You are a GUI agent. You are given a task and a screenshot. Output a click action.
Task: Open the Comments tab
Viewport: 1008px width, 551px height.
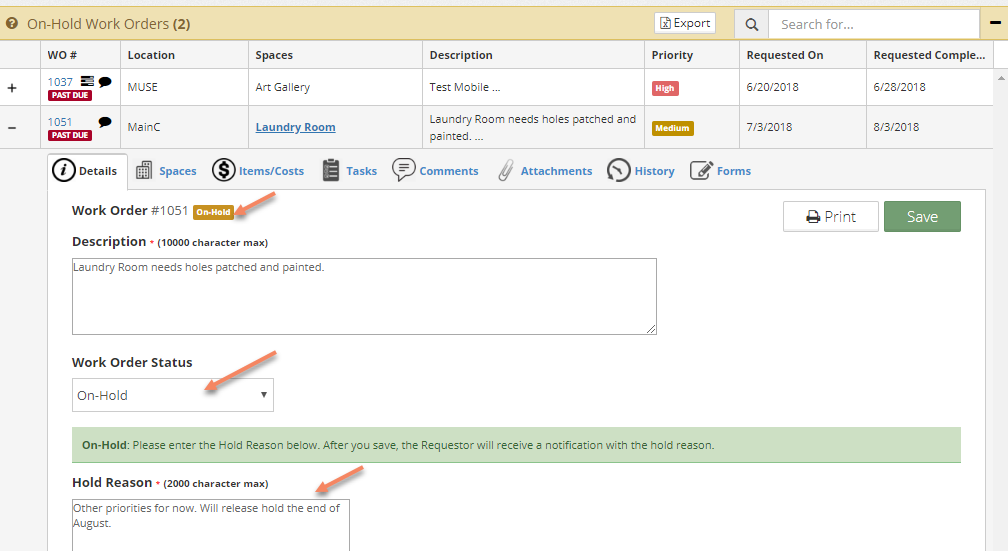tap(435, 170)
